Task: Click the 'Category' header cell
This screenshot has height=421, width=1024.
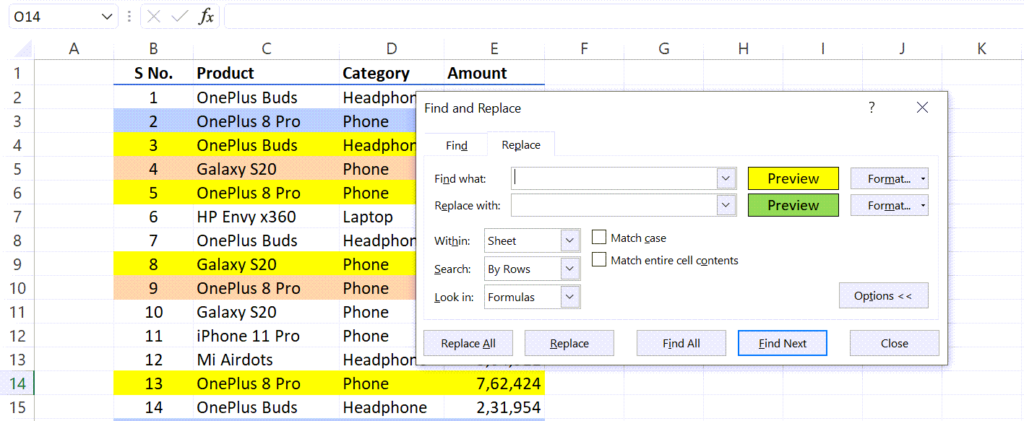Action: coord(391,73)
